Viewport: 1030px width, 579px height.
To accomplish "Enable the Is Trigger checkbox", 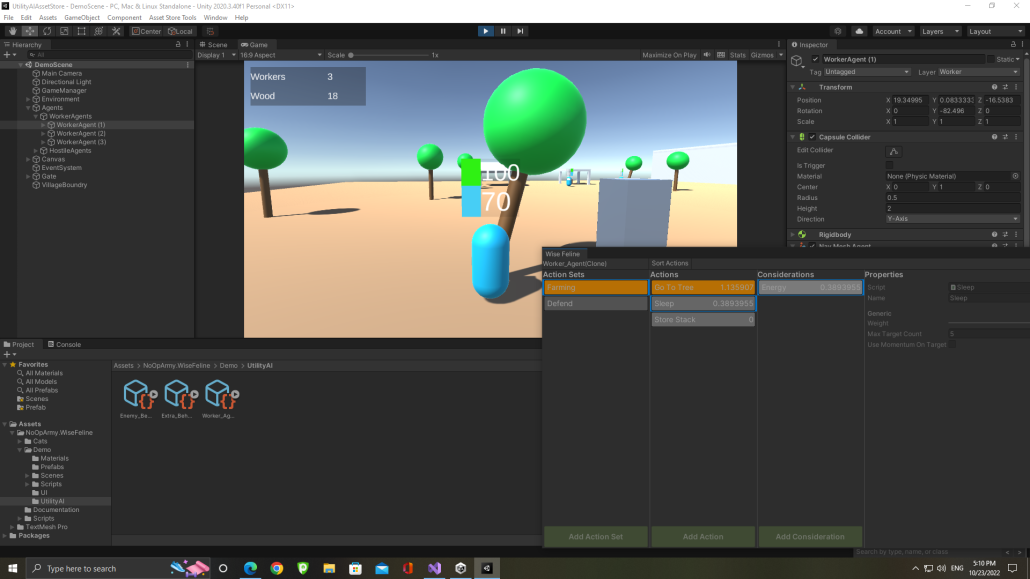I will point(890,165).
